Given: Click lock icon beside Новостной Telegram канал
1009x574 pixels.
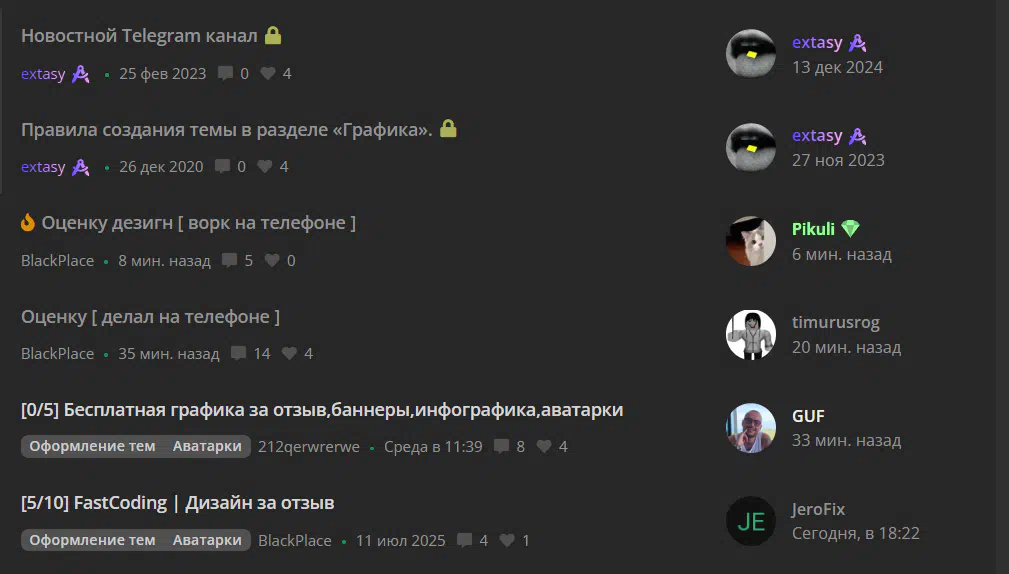Looking at the screenshot, I should pos(273,35).
